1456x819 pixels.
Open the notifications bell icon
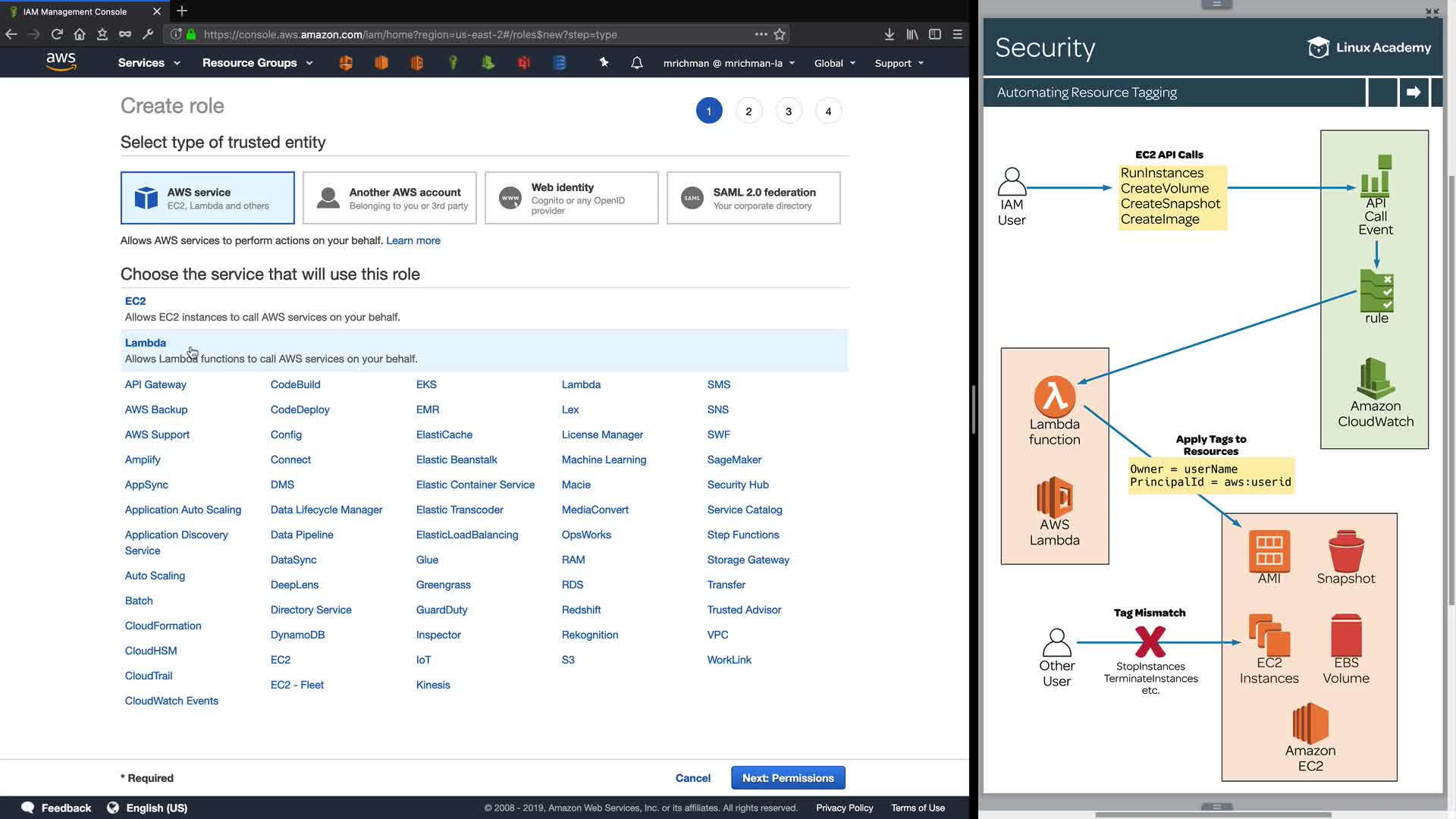tap(637, 63)
